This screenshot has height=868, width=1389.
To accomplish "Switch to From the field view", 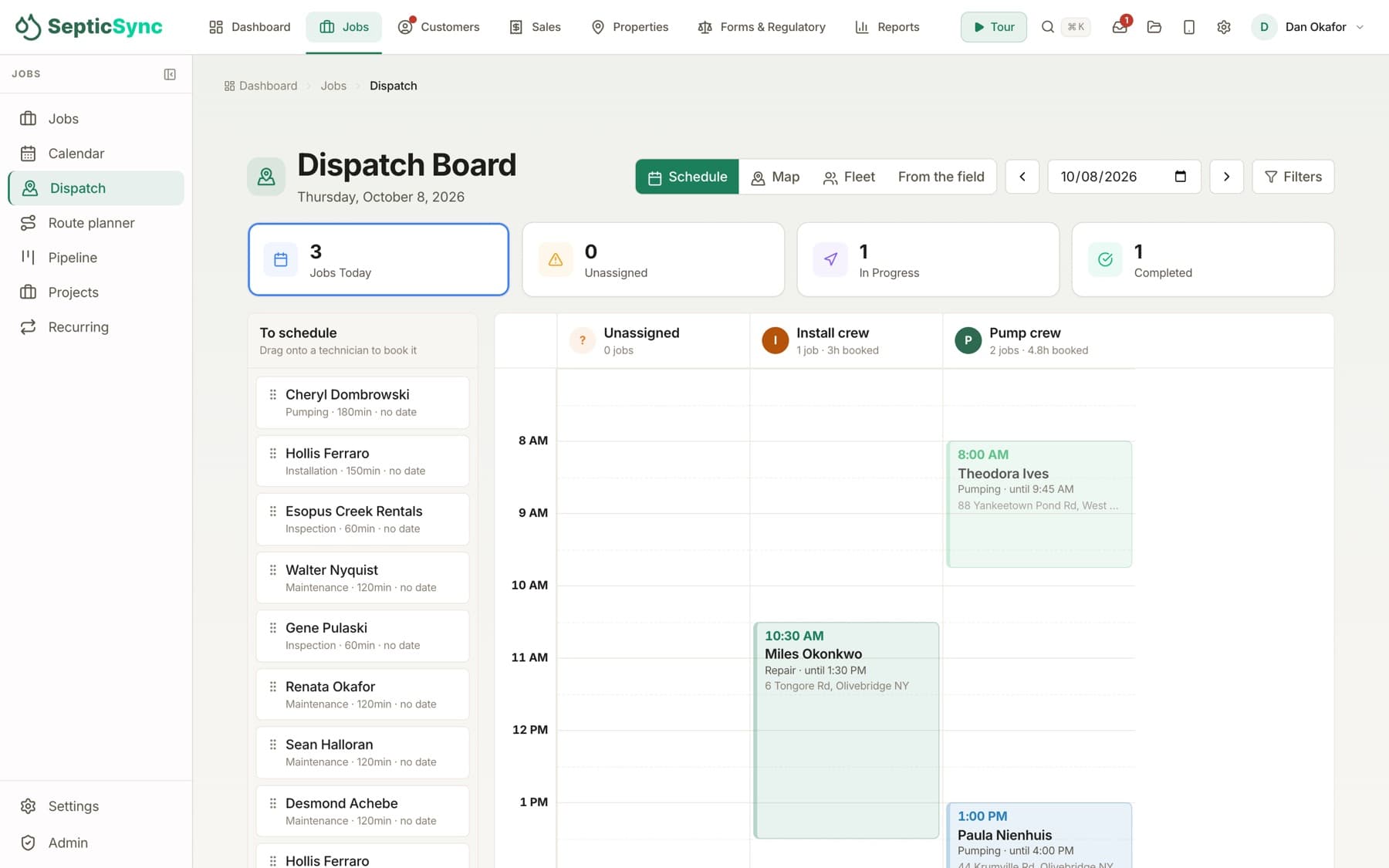I will [x=941, y=177].
